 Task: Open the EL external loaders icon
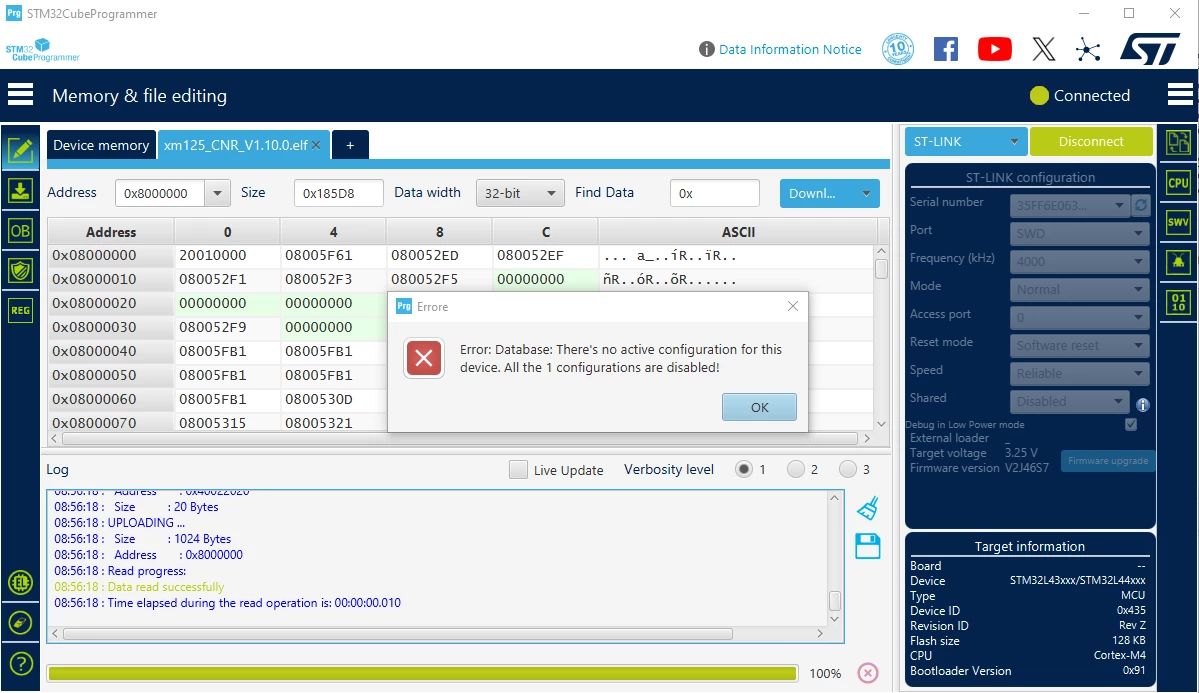pos(21,583)
